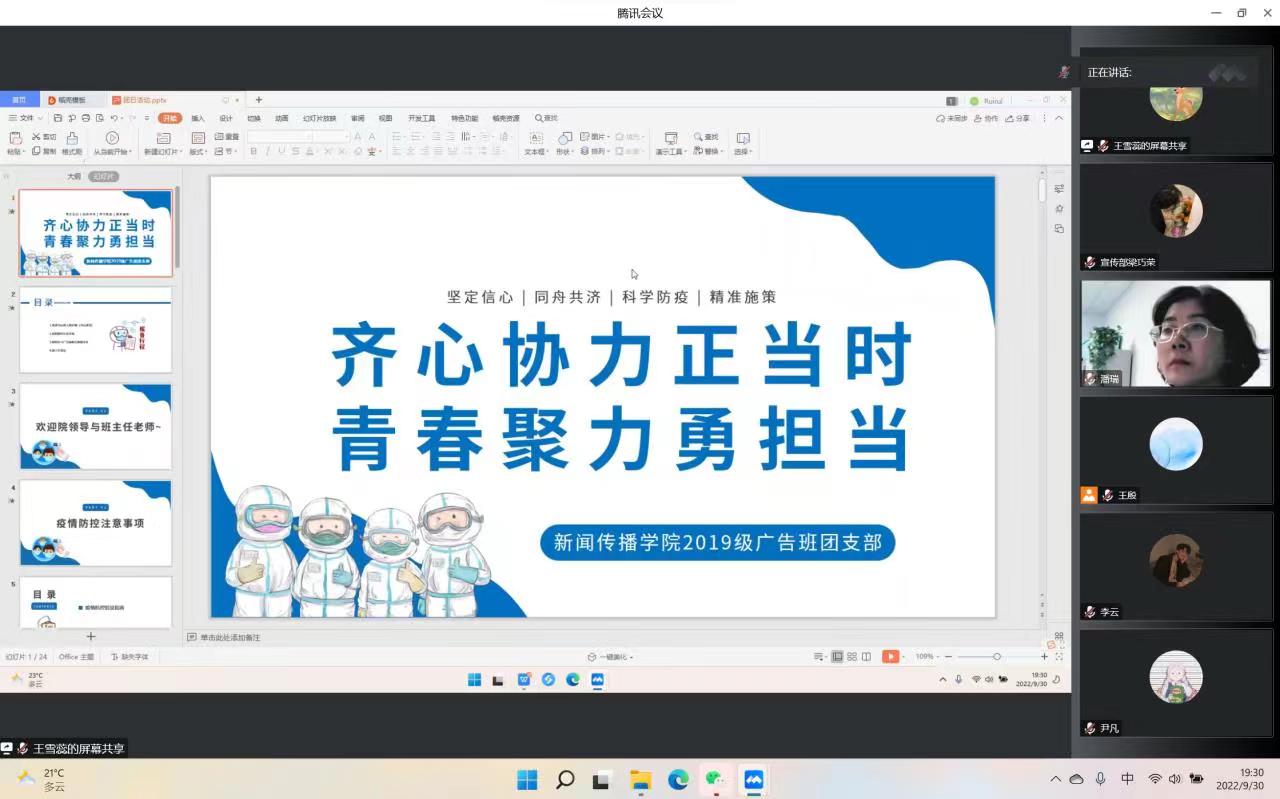Start slideshow with 从当前开始 play icon
The image size is (1280, 799).
pos(112,138)
